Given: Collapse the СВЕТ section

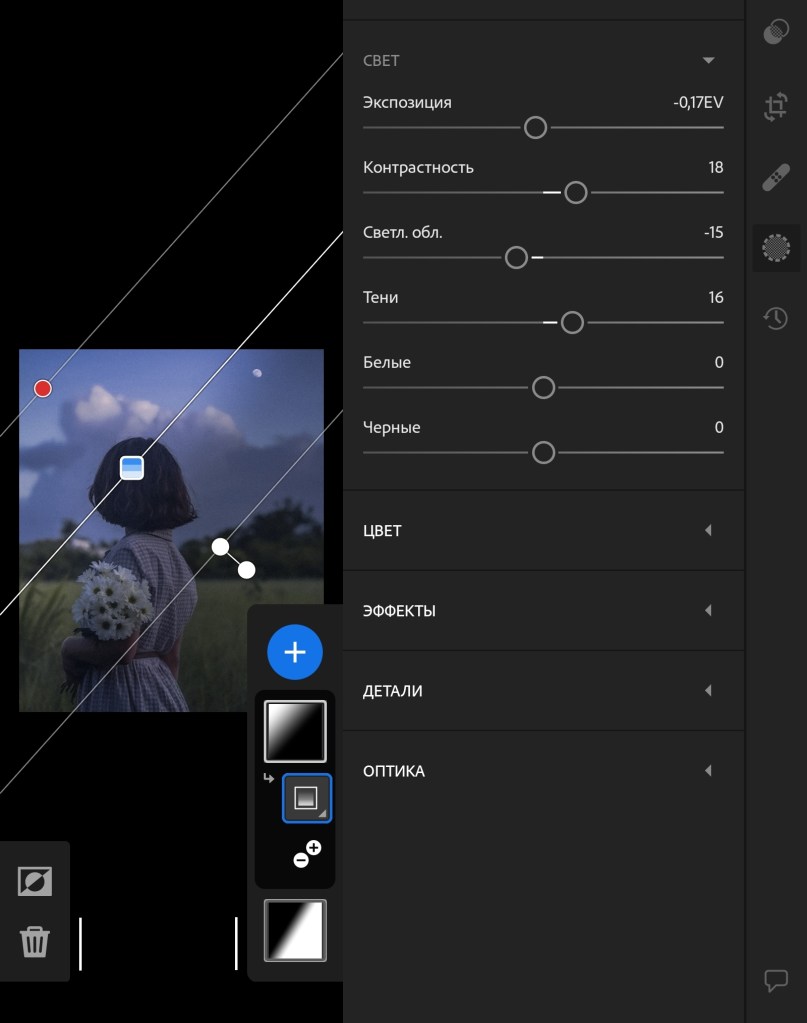Looking at the screenshot, I should pos(708,61).
